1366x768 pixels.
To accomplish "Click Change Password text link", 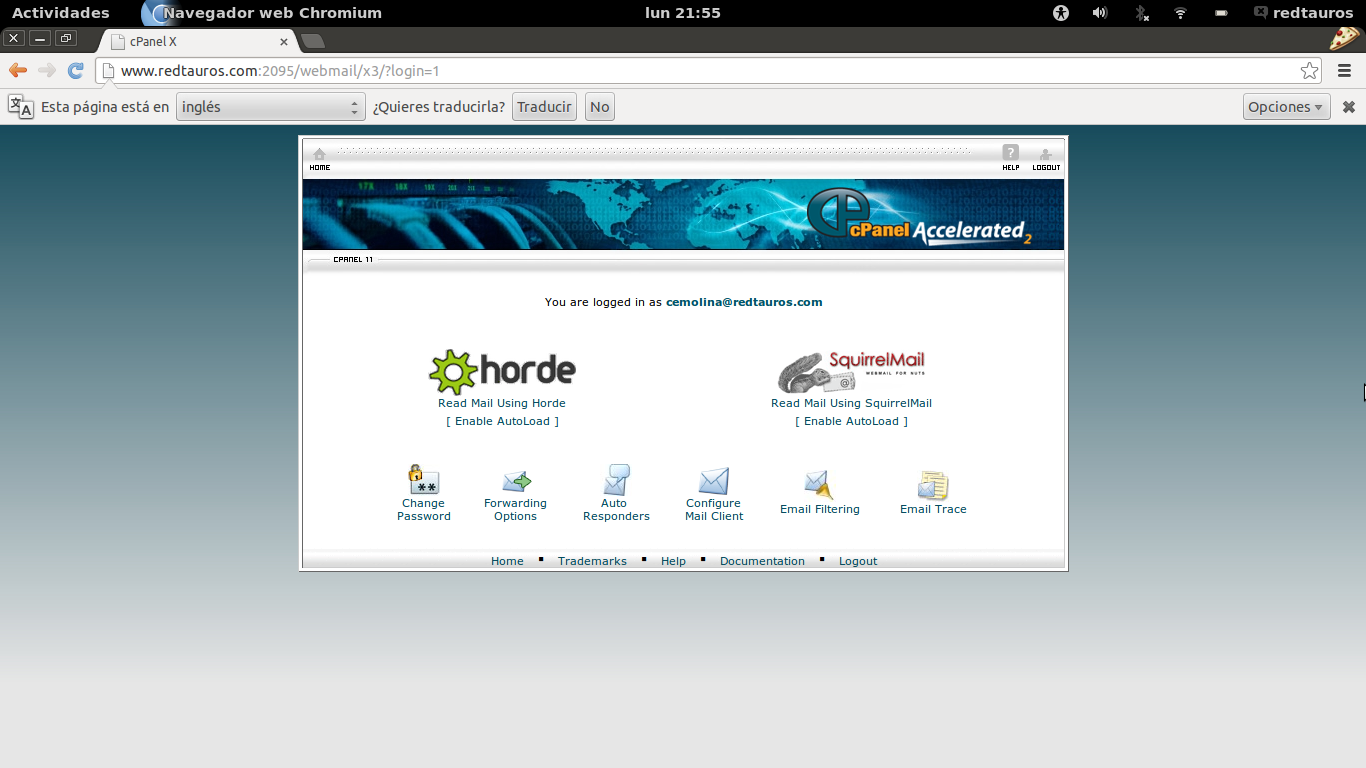I will [424, 510].
